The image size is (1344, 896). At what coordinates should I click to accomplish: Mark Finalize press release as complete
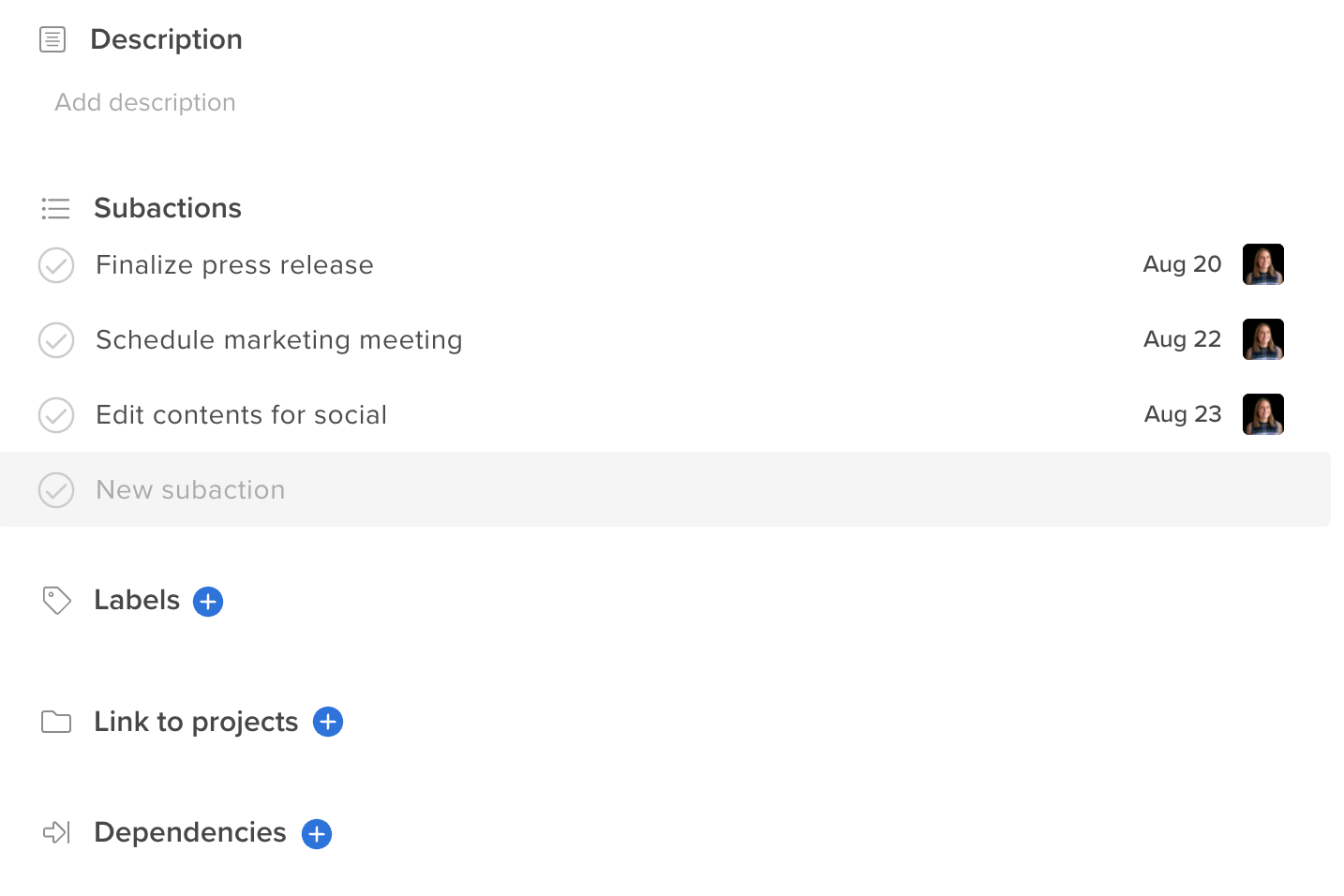coord(56,265)
